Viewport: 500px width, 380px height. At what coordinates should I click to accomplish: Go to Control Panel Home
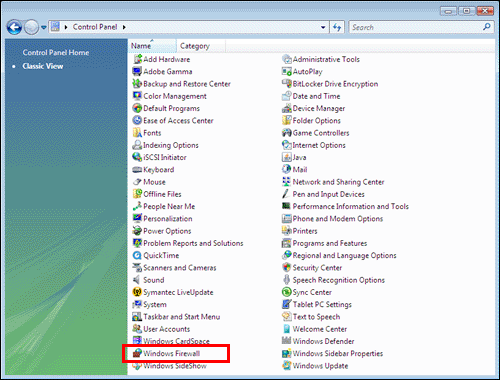click(56, 53)
